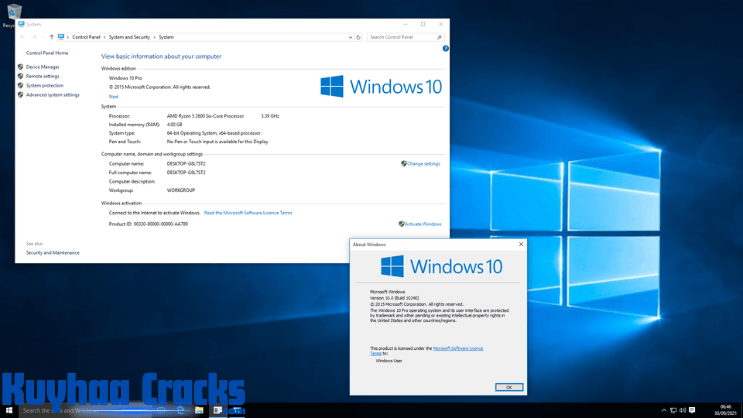Click the blue help question mark icon

[445, 48]
